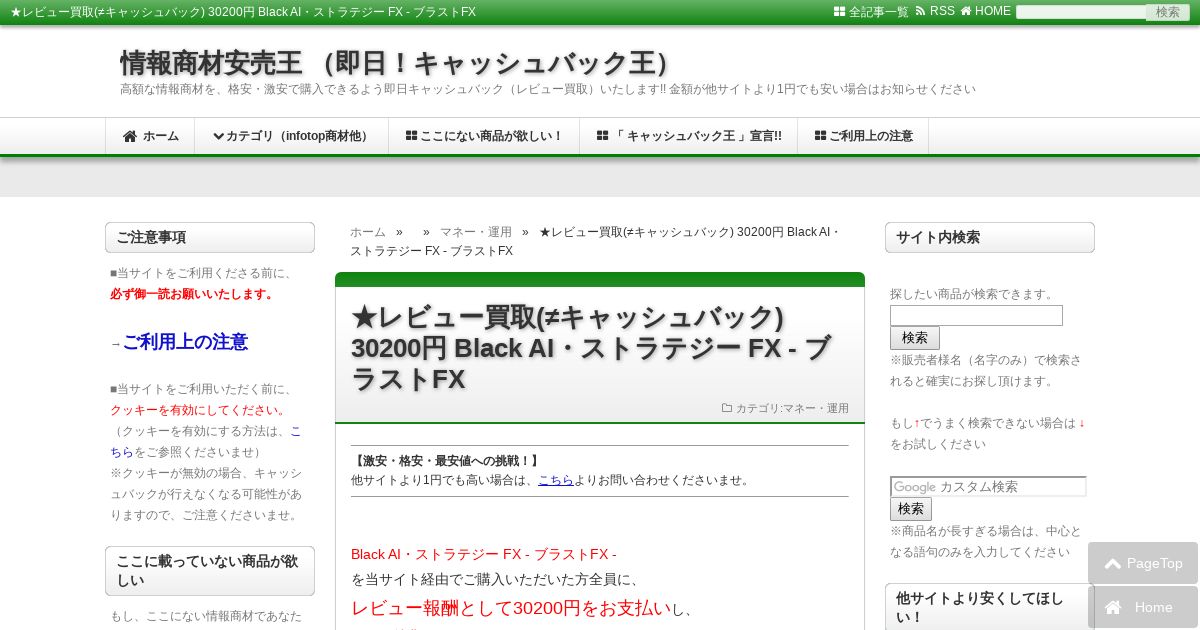Click the home icon in top bar
The height and width of the screenshot is (630, 1200).
pyautogui.click(x=966, y=11)
